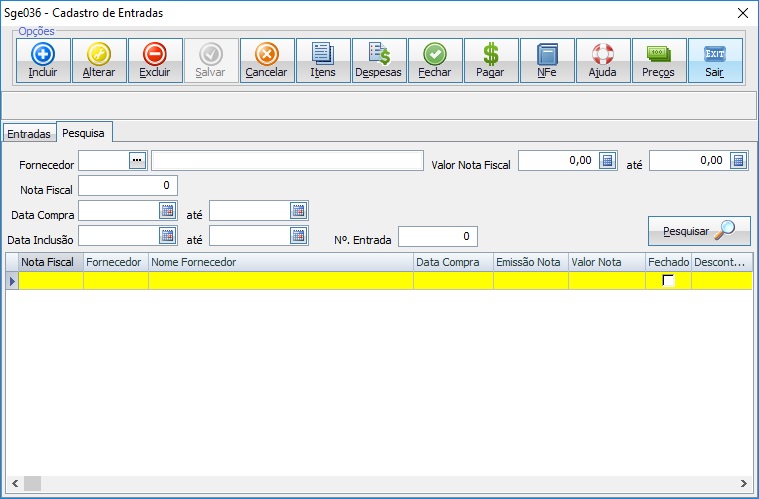The width and height of the screenshot is (759, 499).
Task: Sort by Nota Fiscal column header
Action: point(51,262)
